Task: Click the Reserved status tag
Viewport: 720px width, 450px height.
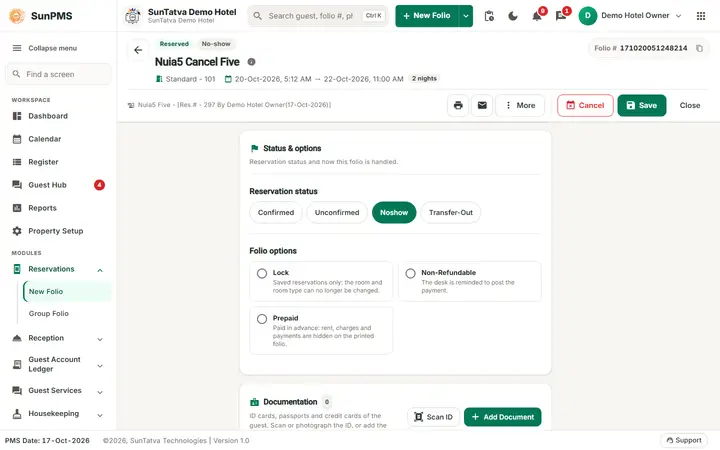Action: 174,44
